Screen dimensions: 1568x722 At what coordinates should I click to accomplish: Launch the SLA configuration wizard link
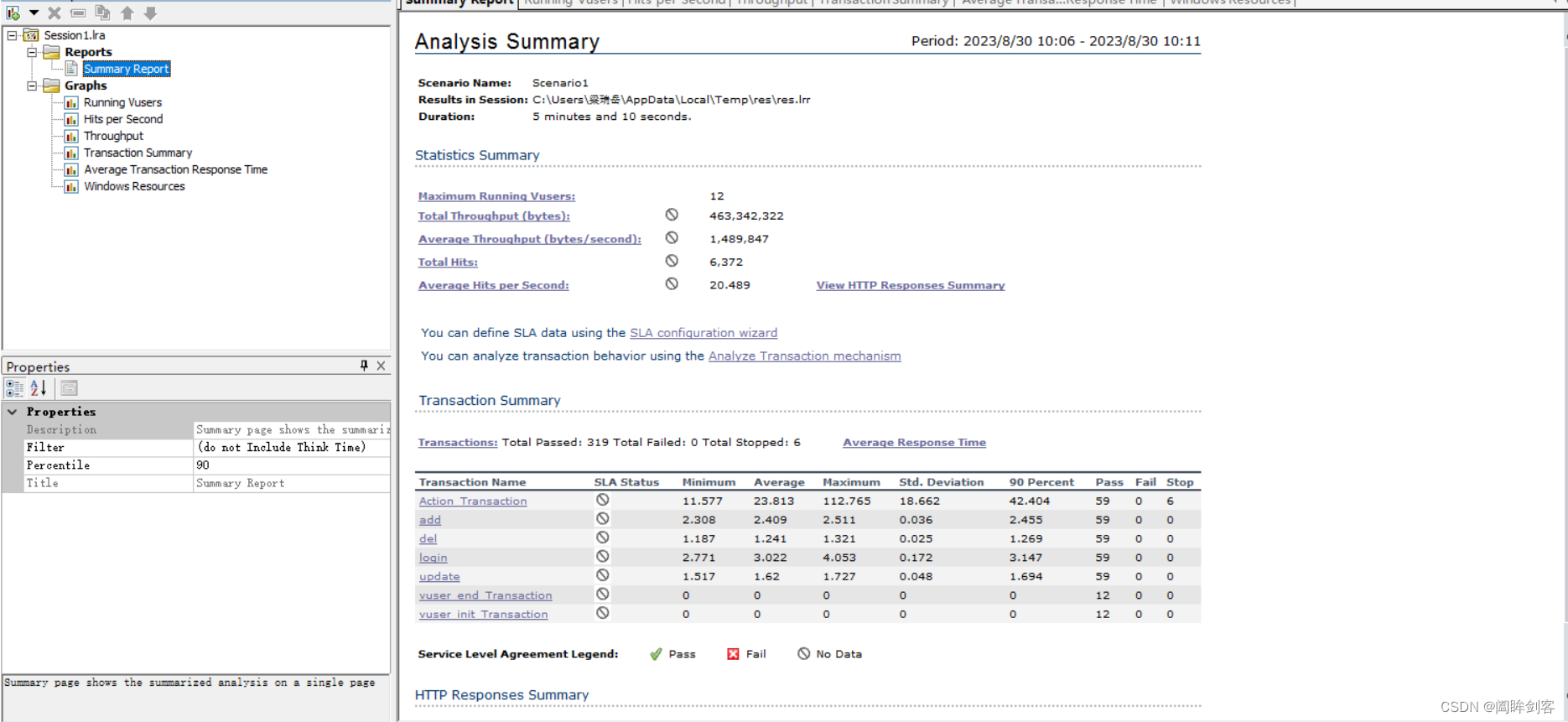pos(704,333)
